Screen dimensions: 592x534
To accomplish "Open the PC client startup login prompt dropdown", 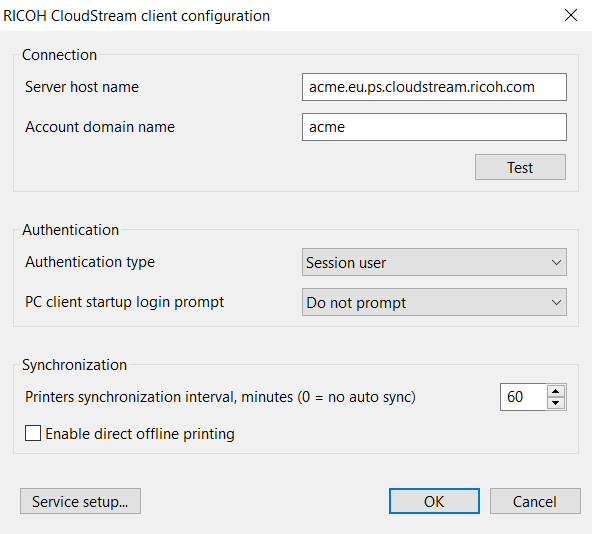I will coord(434,302).
